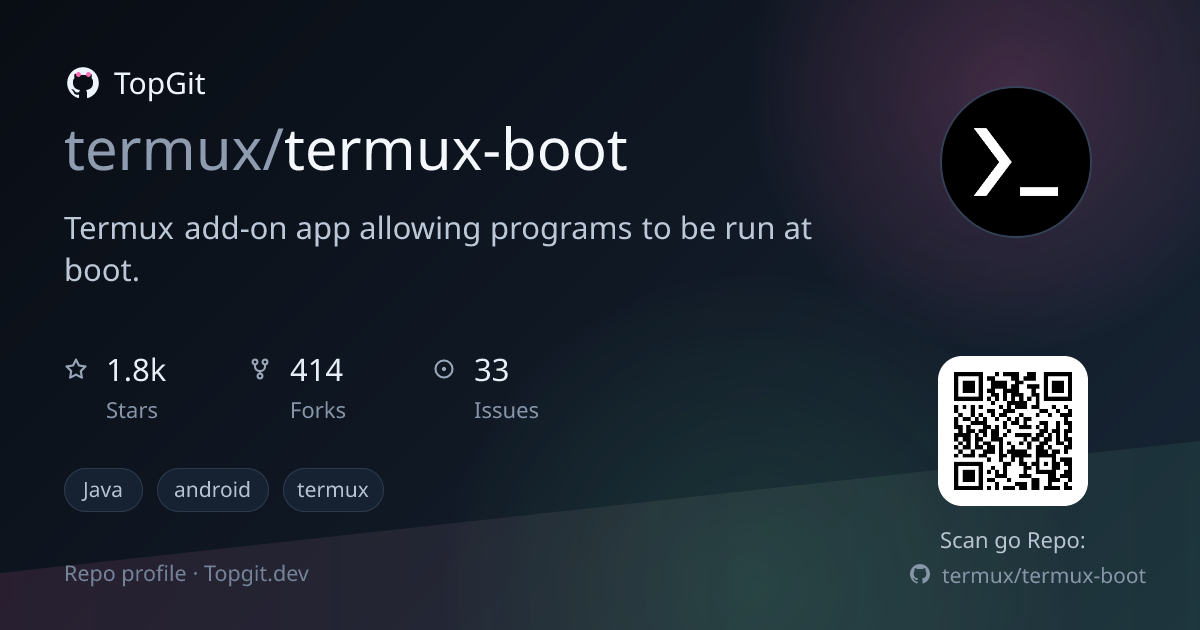
Task: Click the termux/ owner name in the title
Action: tap(174, 150)
